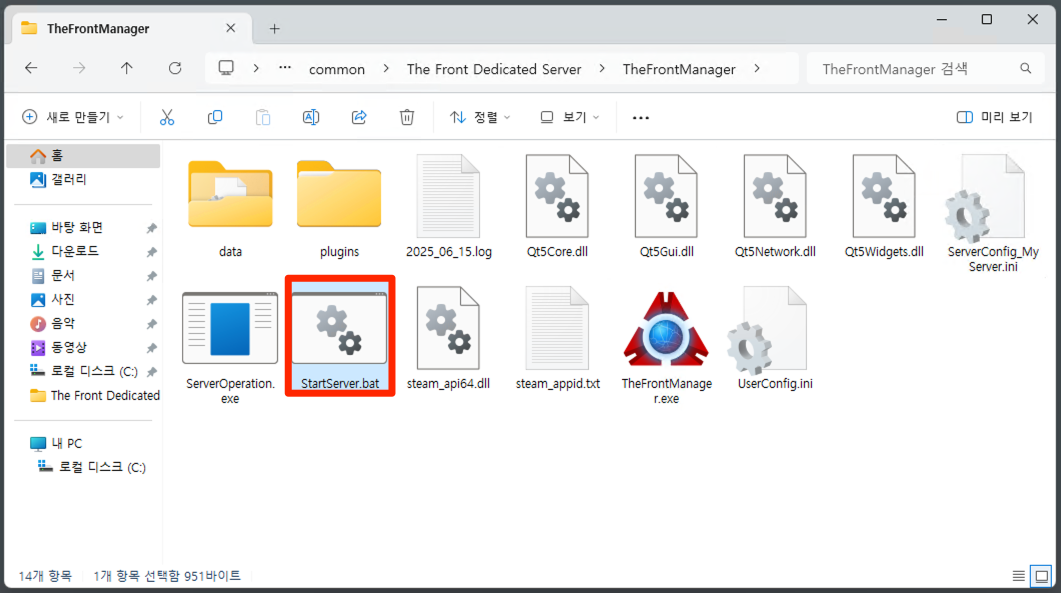This screenshot has width=1061, height=593.
Task: Click the search magnifier icon
Action: pyautogui.click(x=1026, y=68)
